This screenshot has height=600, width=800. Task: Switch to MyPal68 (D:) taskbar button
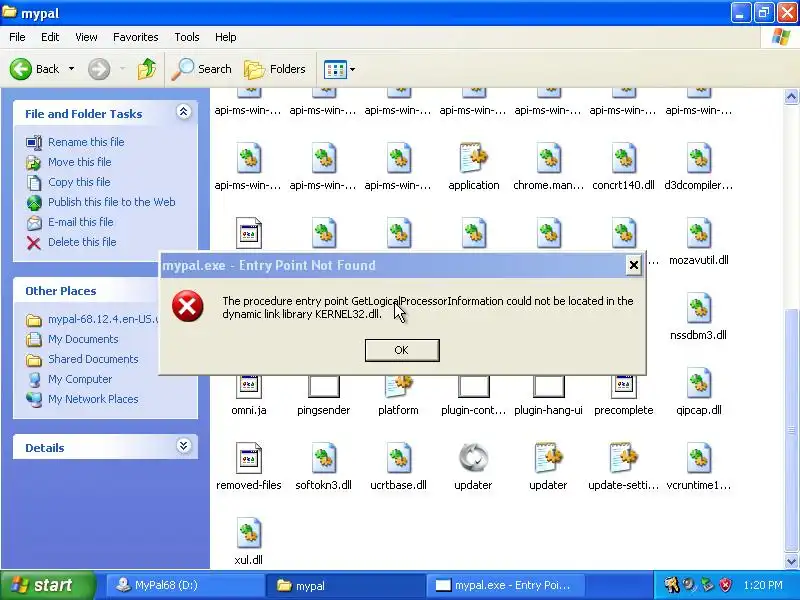click(185, 585)
